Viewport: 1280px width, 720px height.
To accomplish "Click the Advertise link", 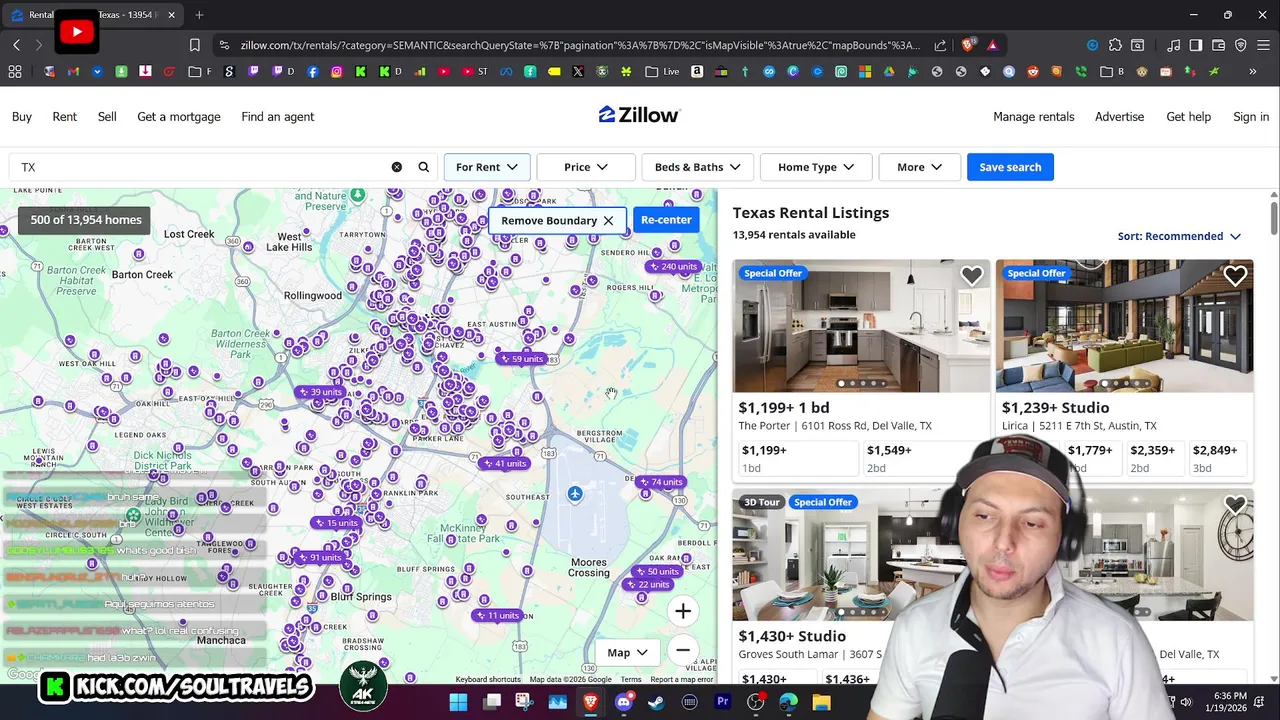I will click(1119, 117).
